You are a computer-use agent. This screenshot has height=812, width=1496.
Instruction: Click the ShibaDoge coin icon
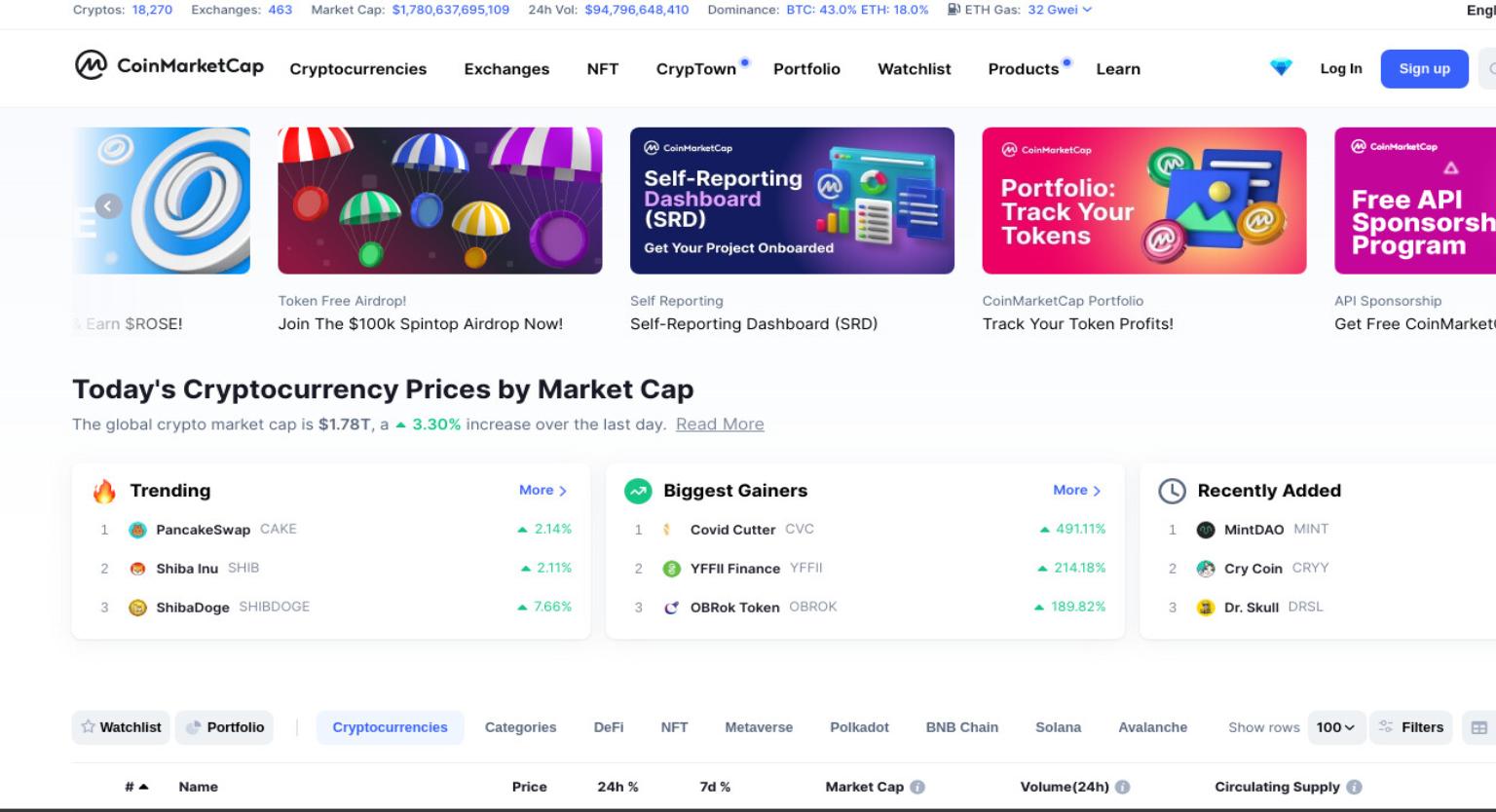(x=137, y=608)
